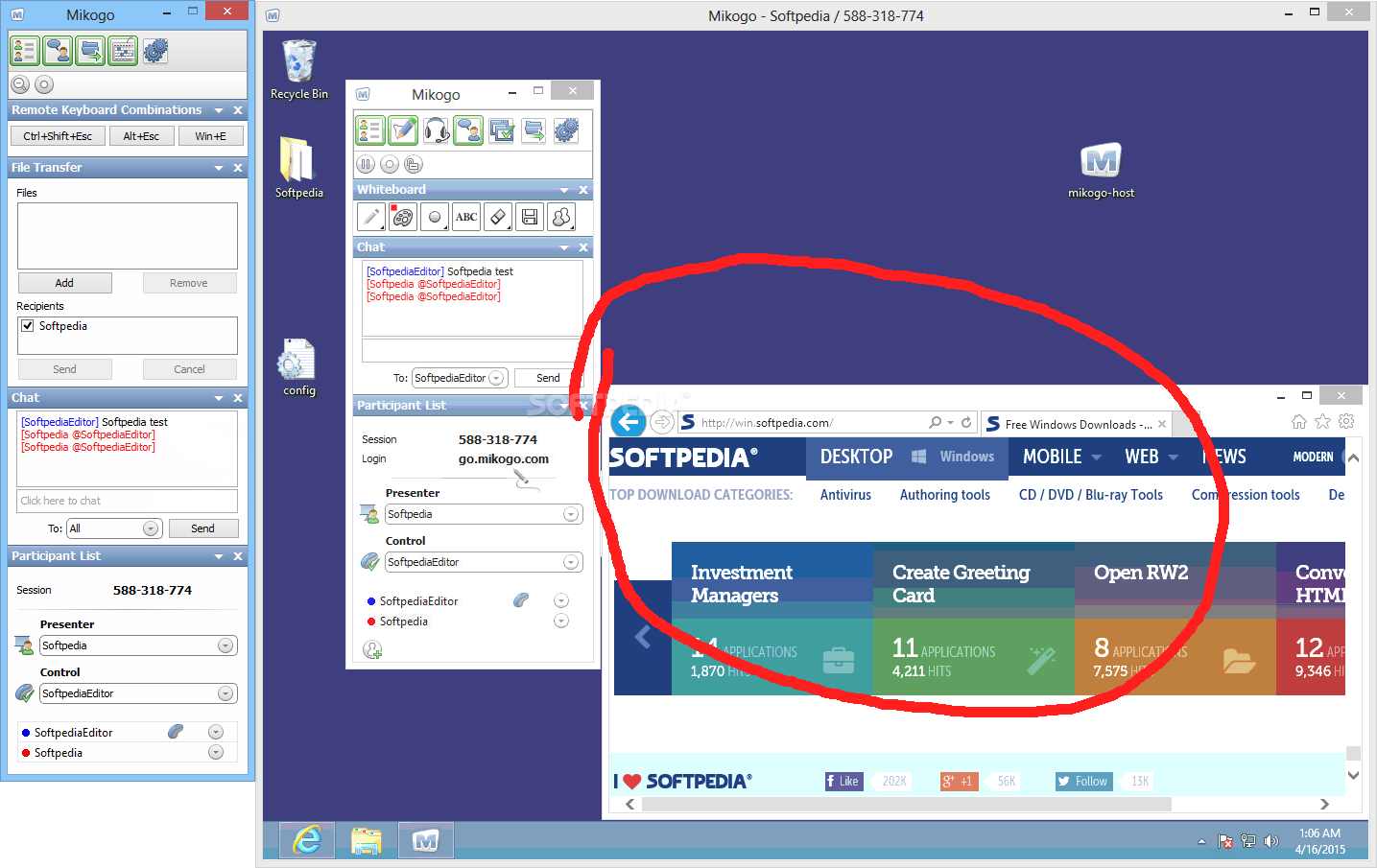1377x868 pixels.
Task: Collapse local Chat panel arrow
Action: pyautogui.click(x=219, y=398)
